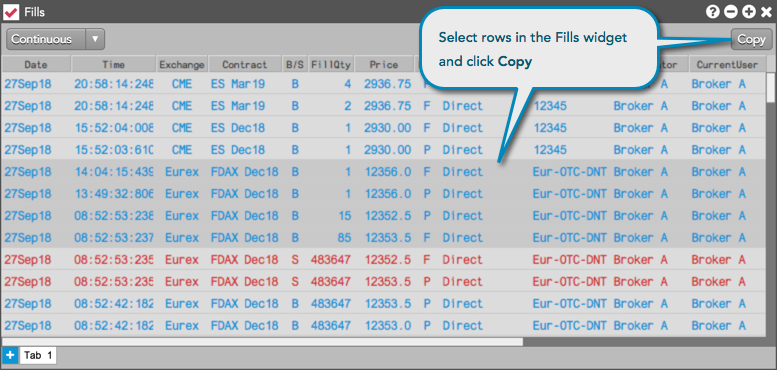Select the FDAX Dec18 row with FillQty 85
The image size is (777, 370).
pyautogui.click(x=384, y=237)
